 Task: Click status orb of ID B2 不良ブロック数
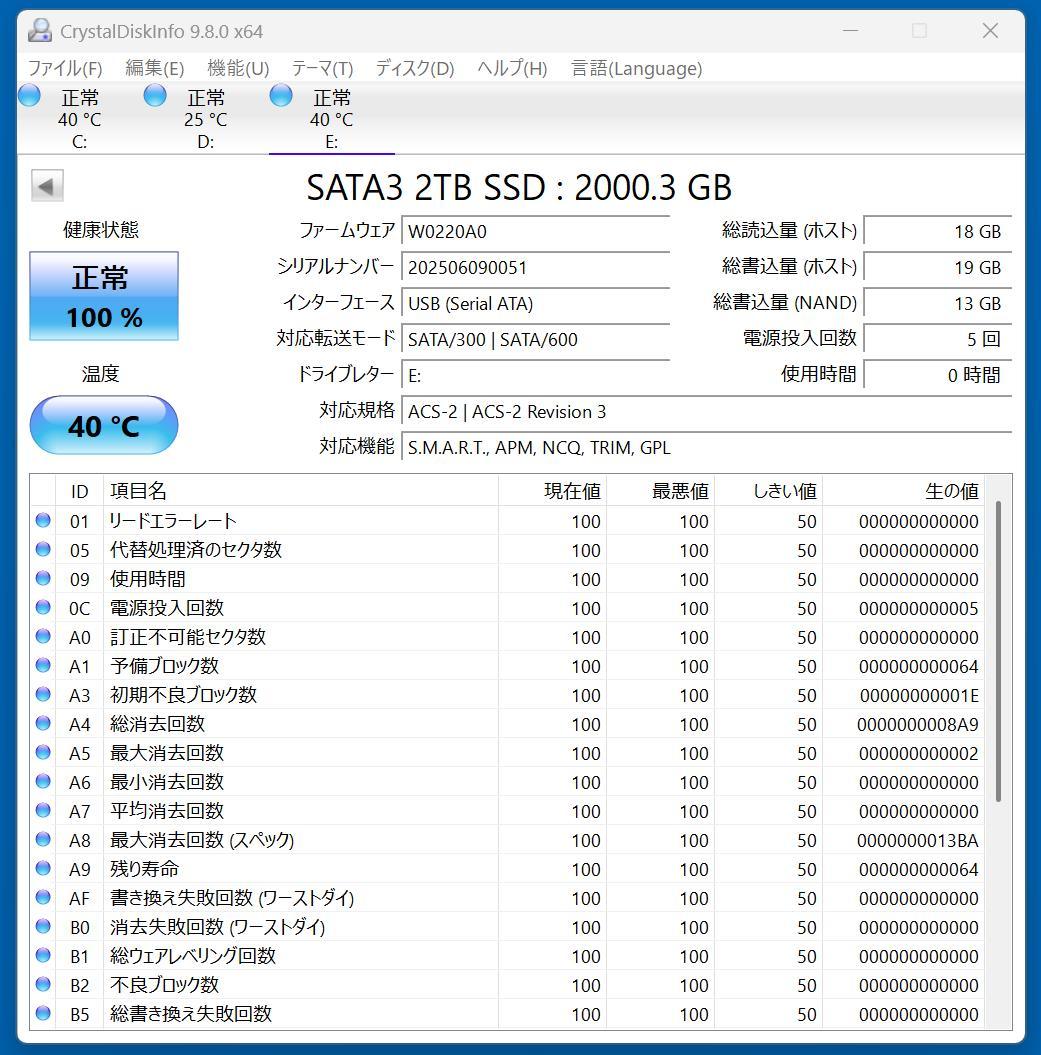coord(43,984)
